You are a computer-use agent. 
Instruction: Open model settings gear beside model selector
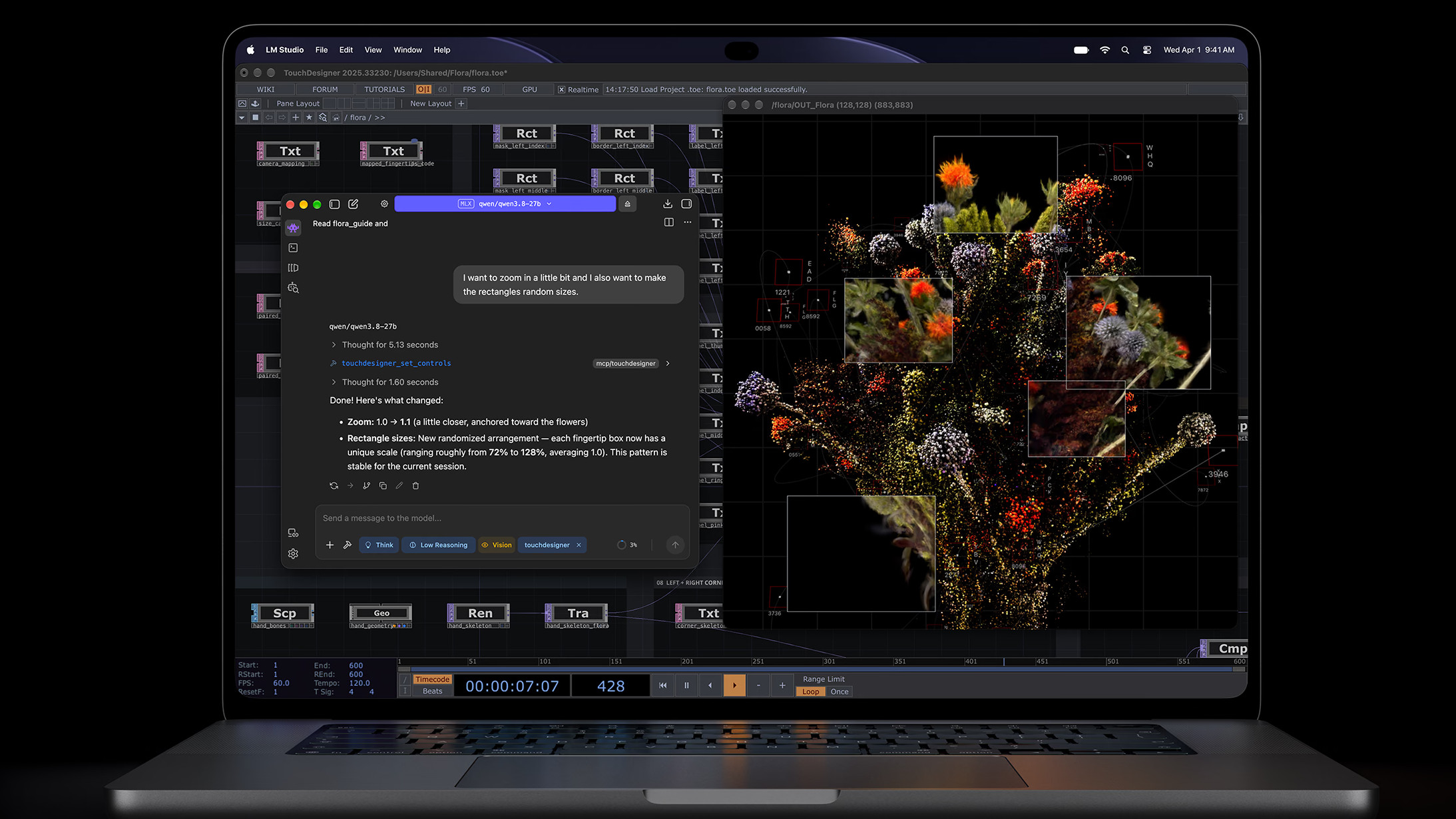pos(384,204)
